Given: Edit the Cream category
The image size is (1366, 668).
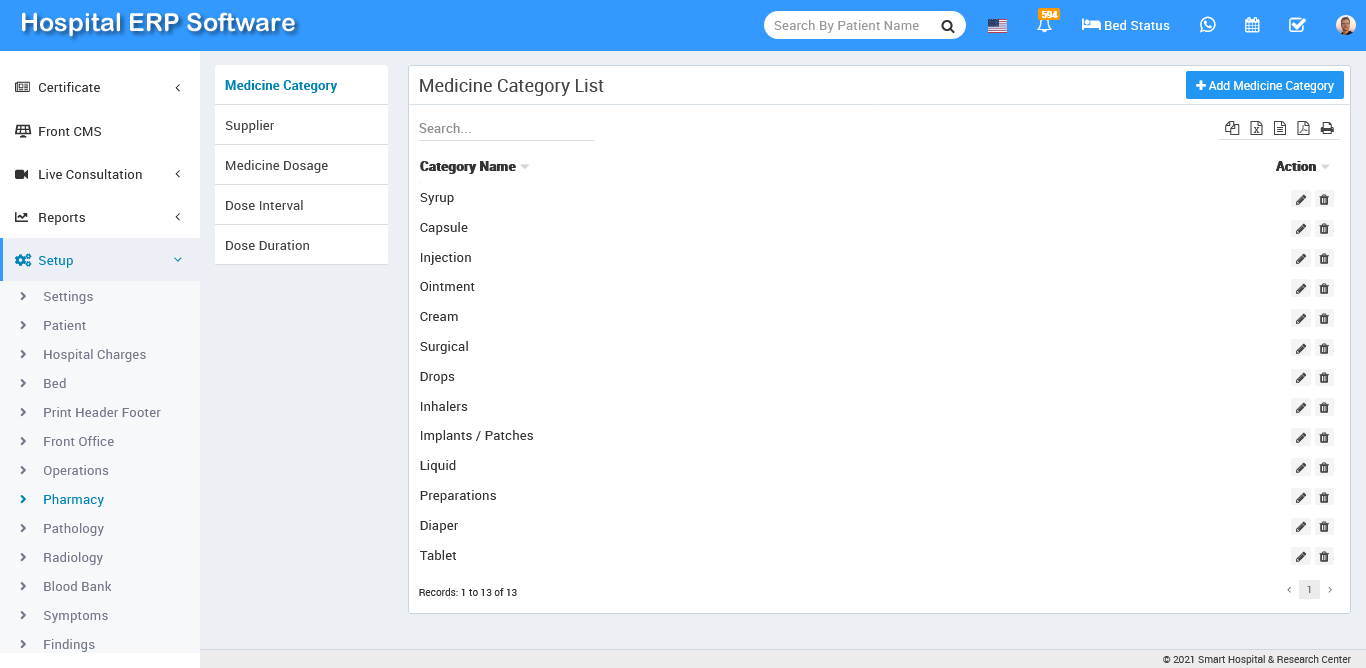Looking at the screenshot, I should 1301,318.
